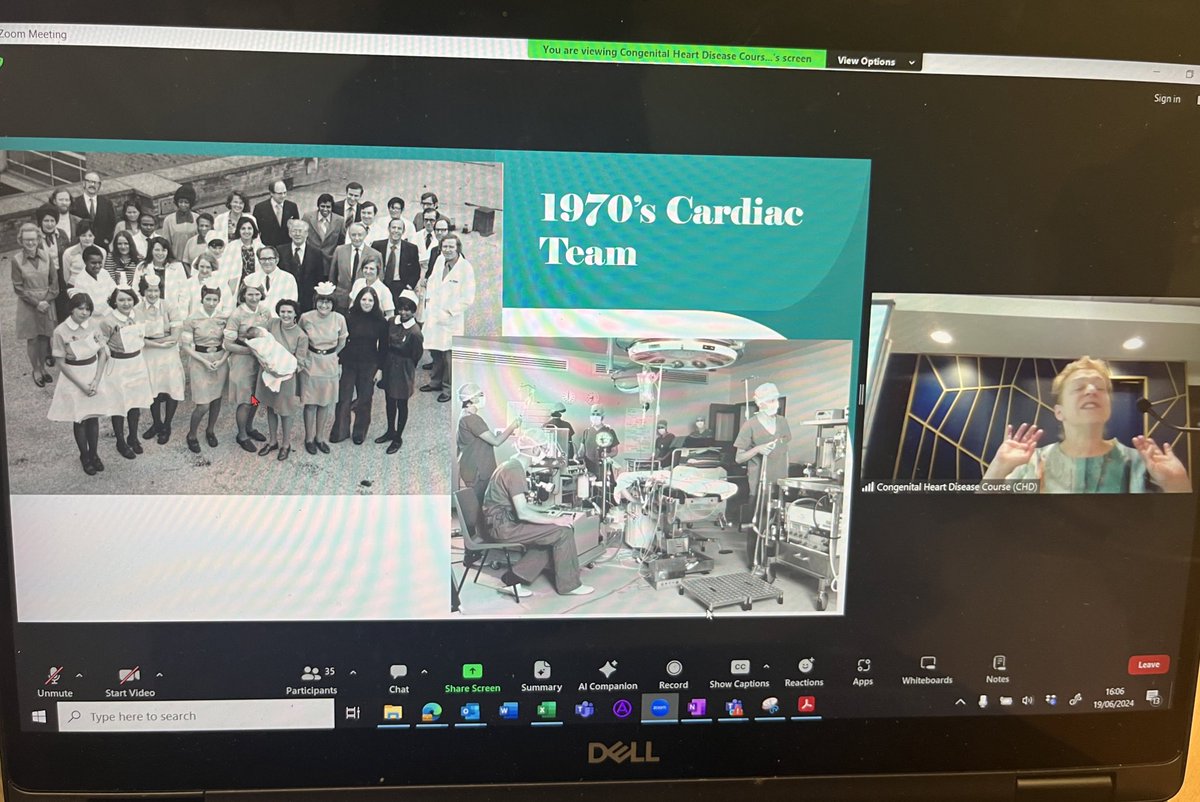Open the meeting Summary

tap(541, 677)
